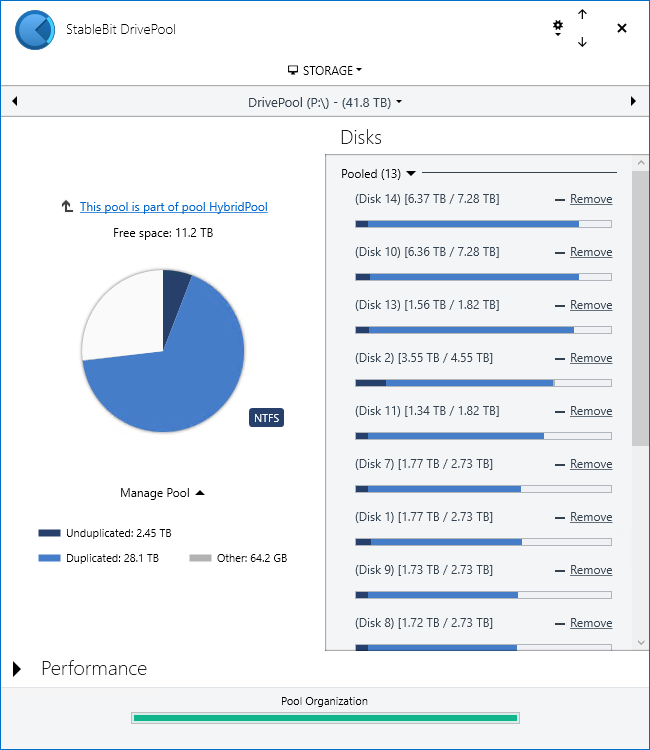Click the up-arrow icon beside HybridPool link
This screenshot has height=750, width=650.
click(x=67, y=207)
